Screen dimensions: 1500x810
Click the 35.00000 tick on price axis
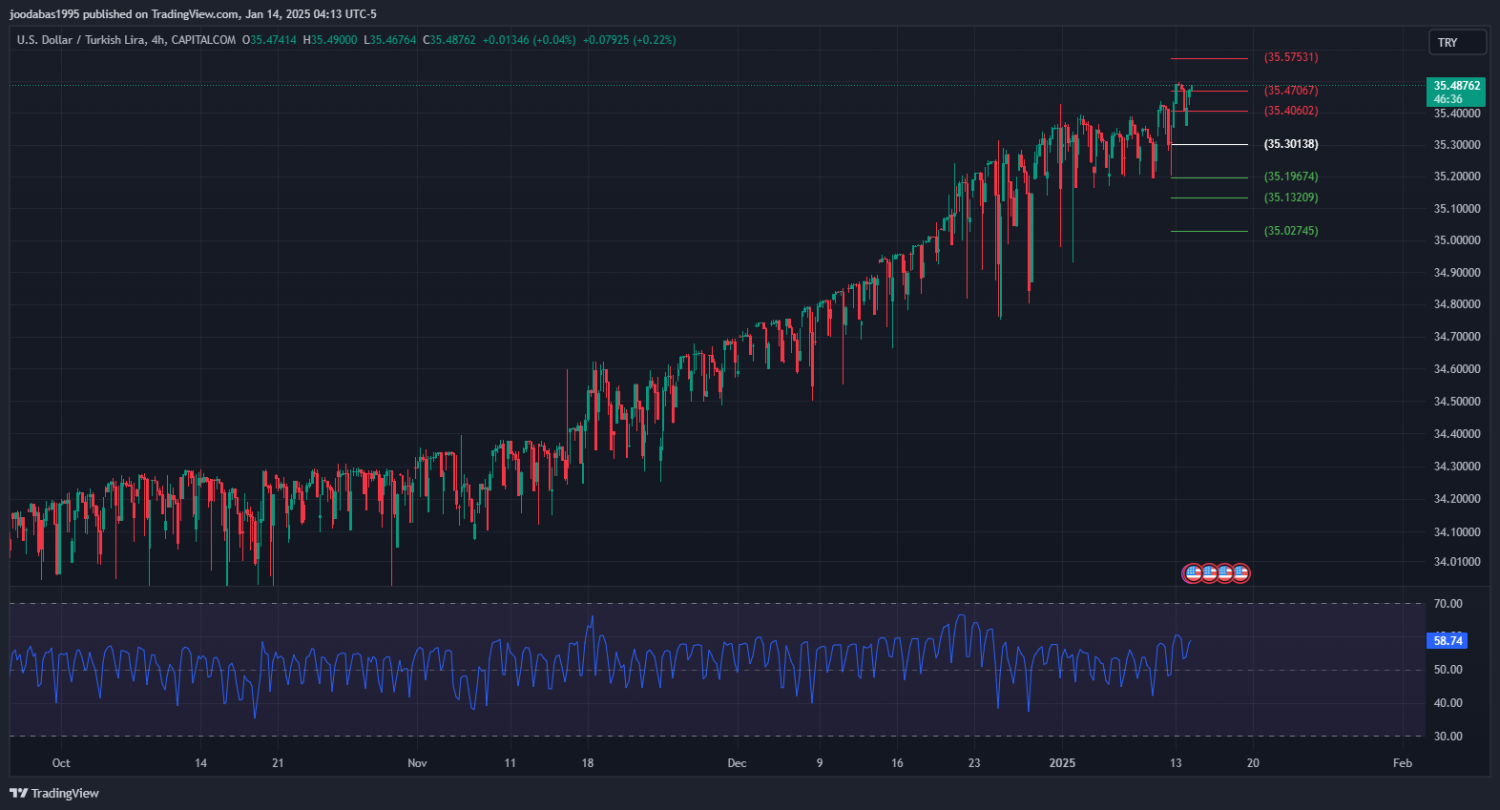pyautogui.click(x=1455, y=241)
